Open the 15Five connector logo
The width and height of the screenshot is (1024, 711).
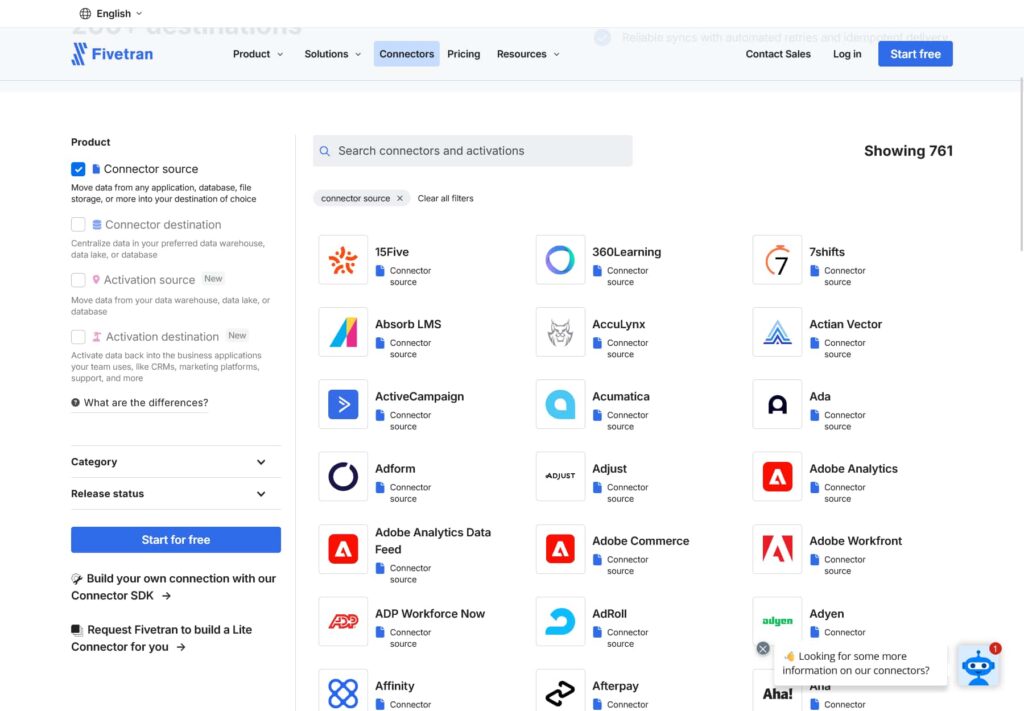coord(343,260)
